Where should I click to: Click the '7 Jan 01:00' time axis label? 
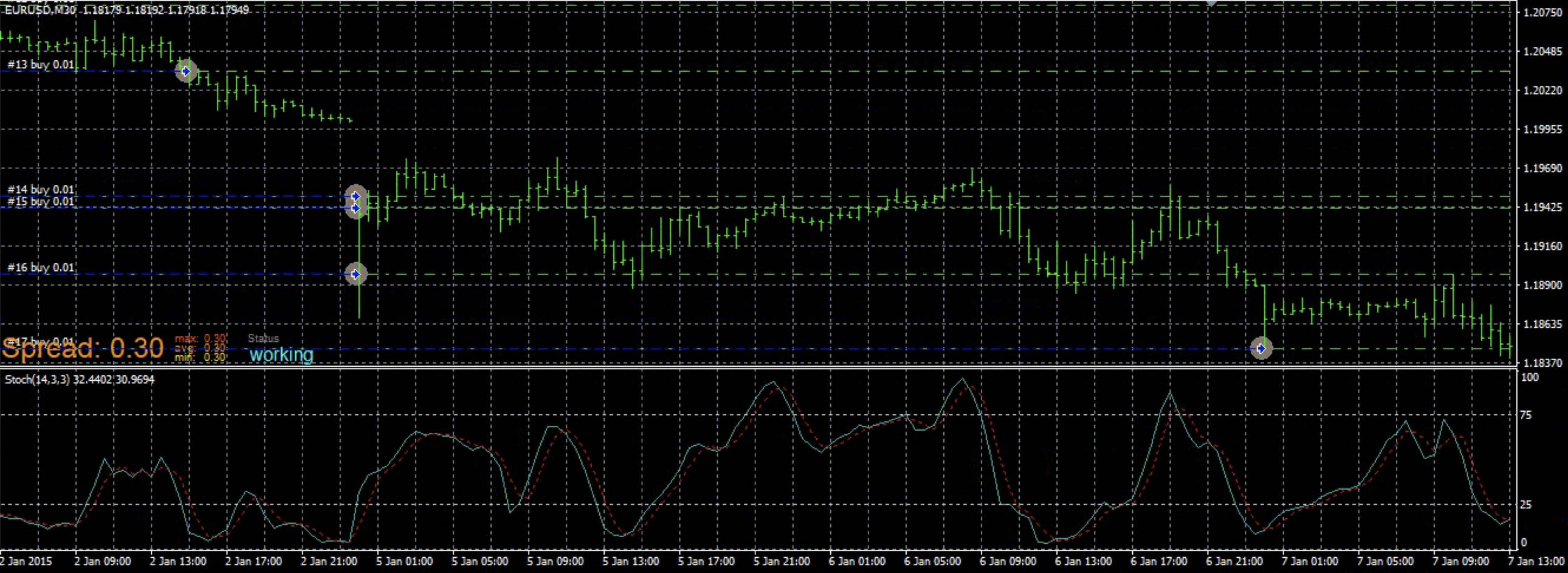(1310, 561)
